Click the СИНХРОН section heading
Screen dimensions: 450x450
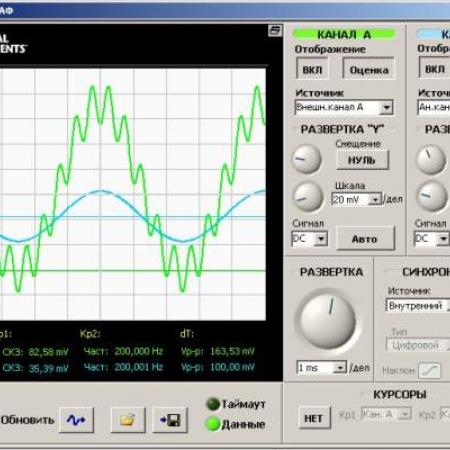pyautogui.click(x=426, y=272)
